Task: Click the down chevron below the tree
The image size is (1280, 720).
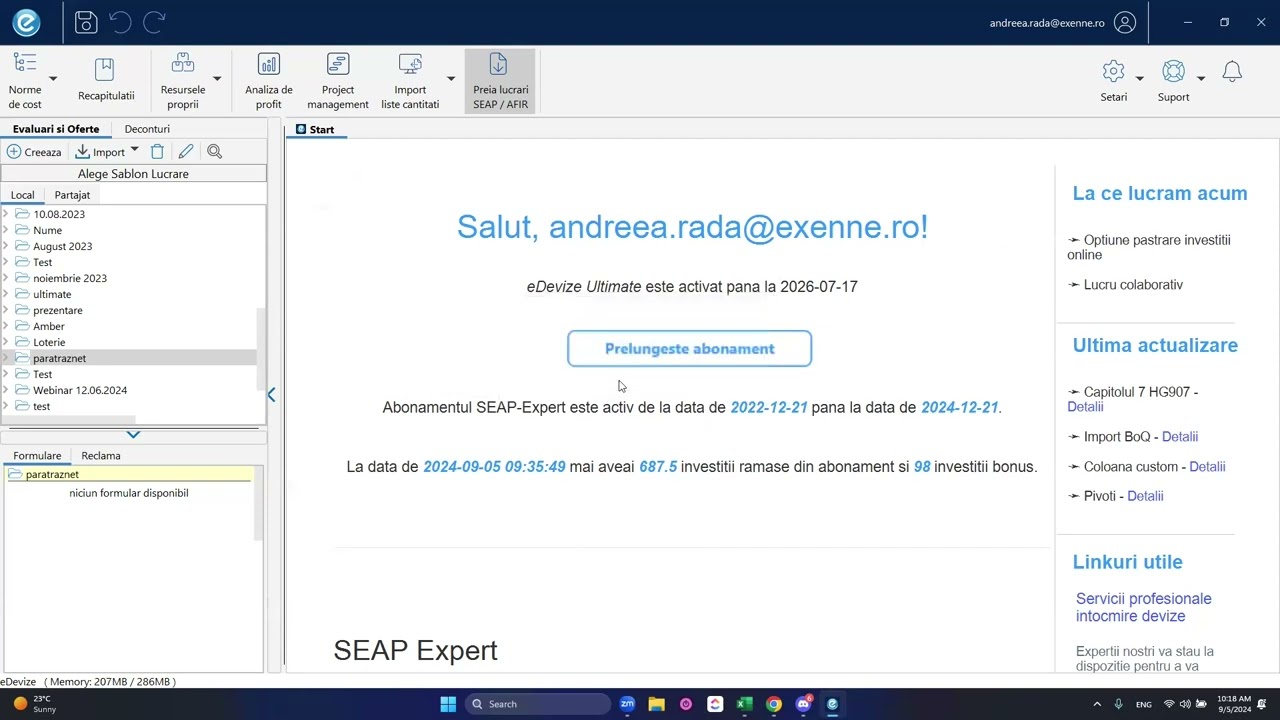Action: click(x=133, y=434)
